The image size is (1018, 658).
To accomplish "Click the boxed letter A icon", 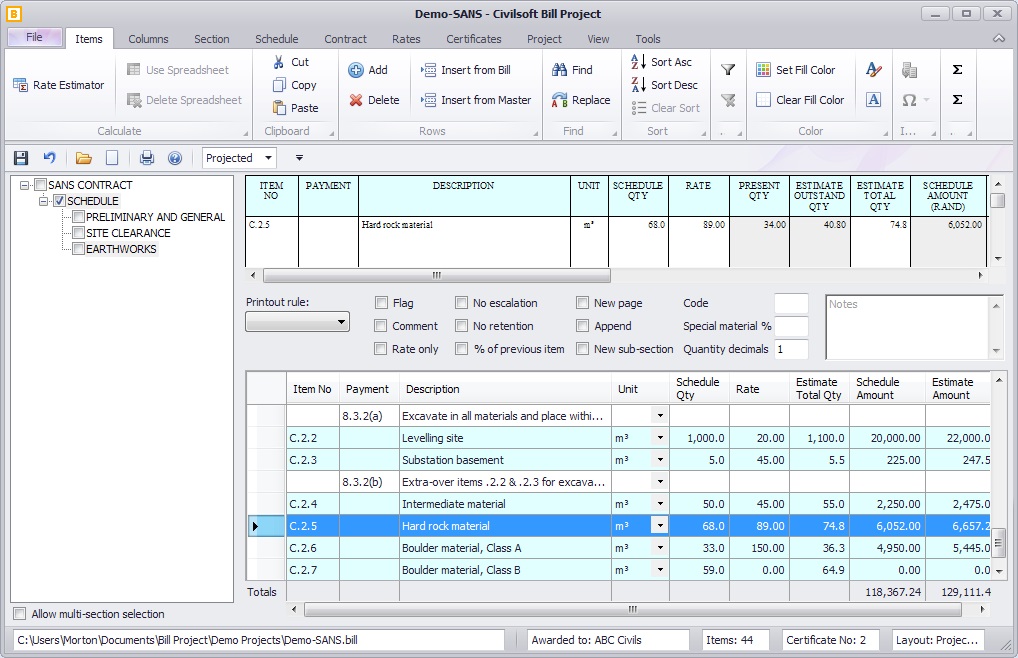I will [874, 99].
